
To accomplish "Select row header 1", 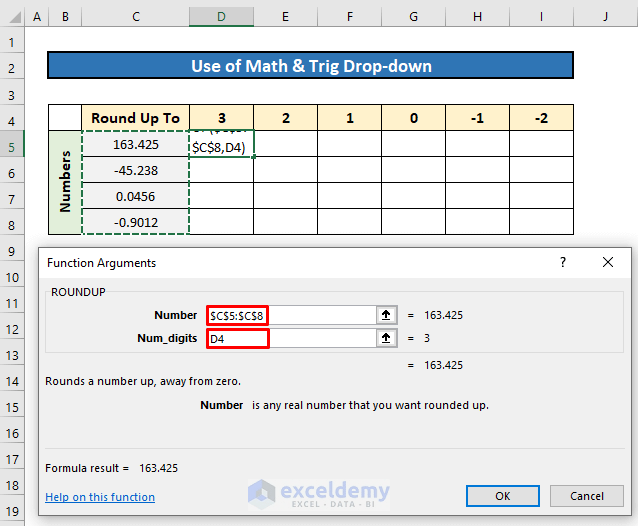I will pyautogui.click(x=12, y=42).
